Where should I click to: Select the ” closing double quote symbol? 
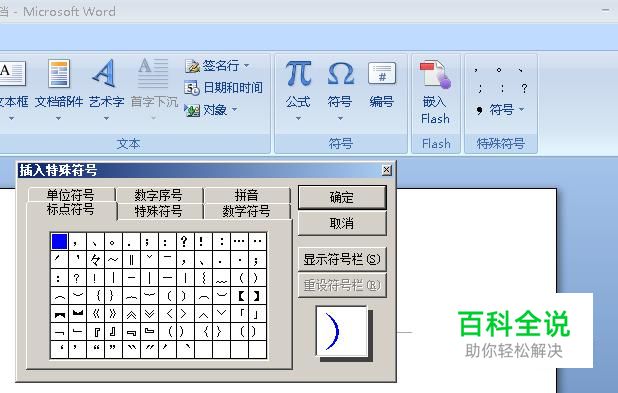[113, 349]
